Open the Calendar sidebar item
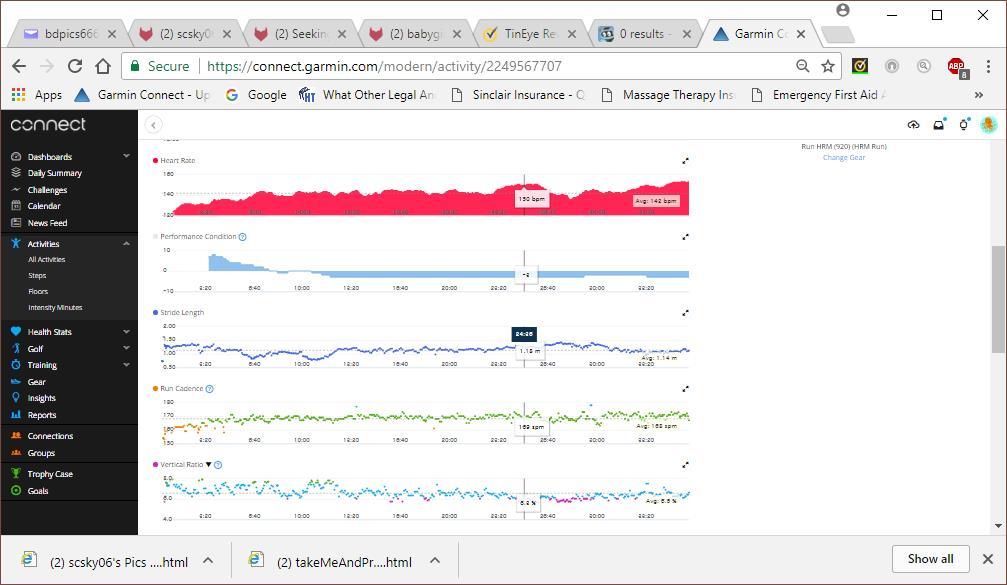The height and width of the screenshot is (585, 1007). pos(44,206)
